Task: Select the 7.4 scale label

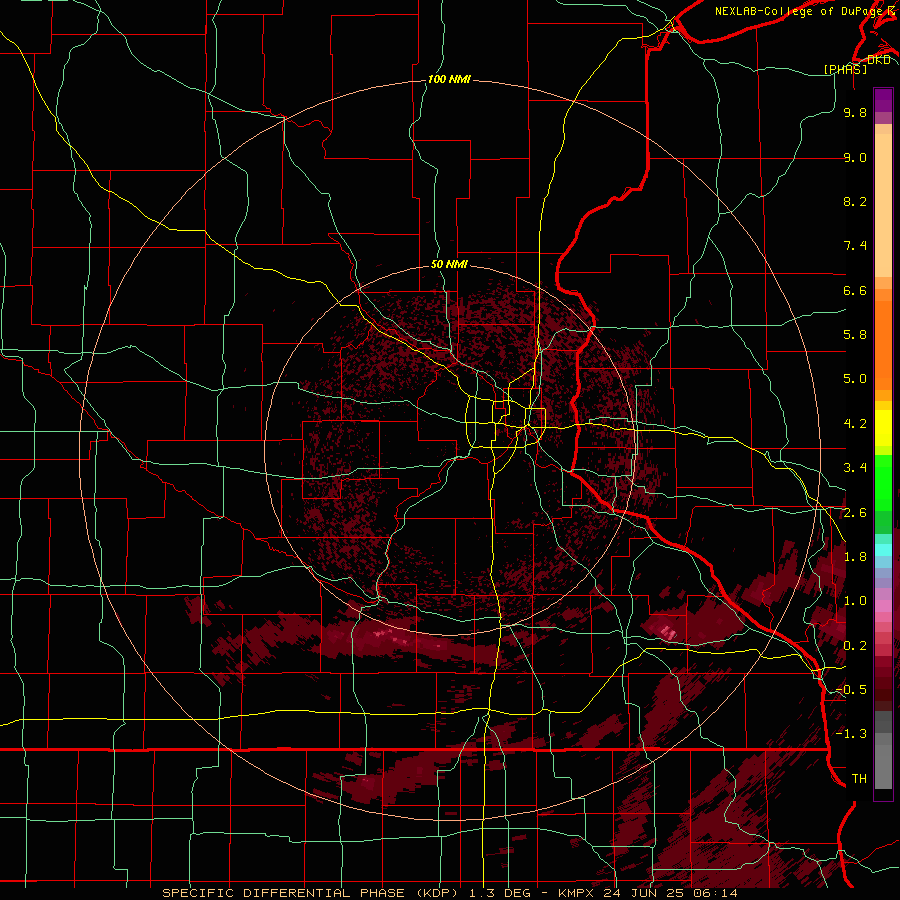Action: click(855, 246)
